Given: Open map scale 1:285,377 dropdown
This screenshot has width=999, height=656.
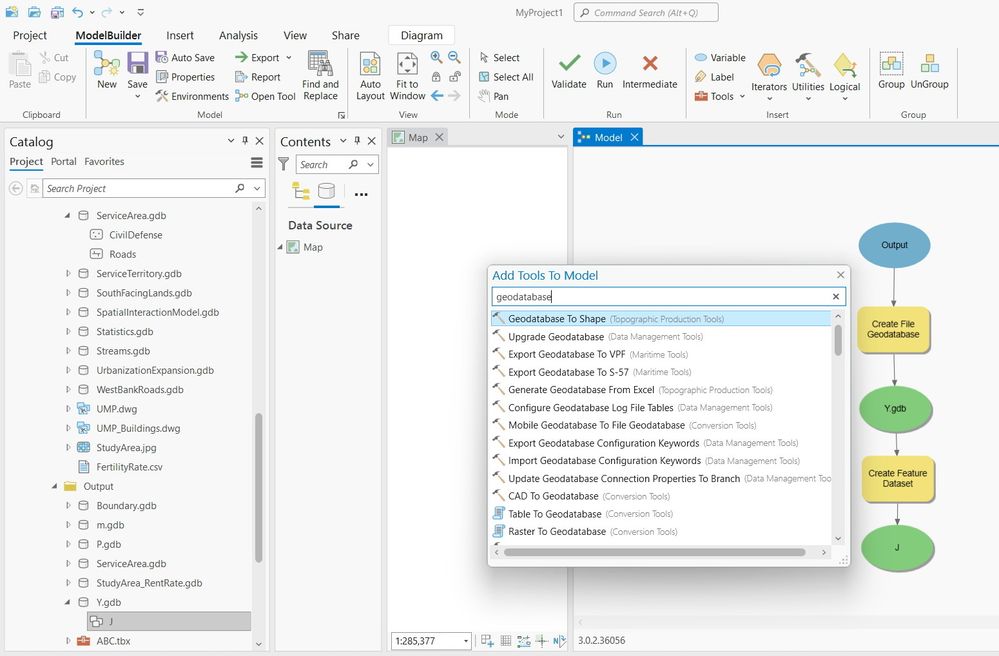Looking at the screenshot, I should click(466, 641).
